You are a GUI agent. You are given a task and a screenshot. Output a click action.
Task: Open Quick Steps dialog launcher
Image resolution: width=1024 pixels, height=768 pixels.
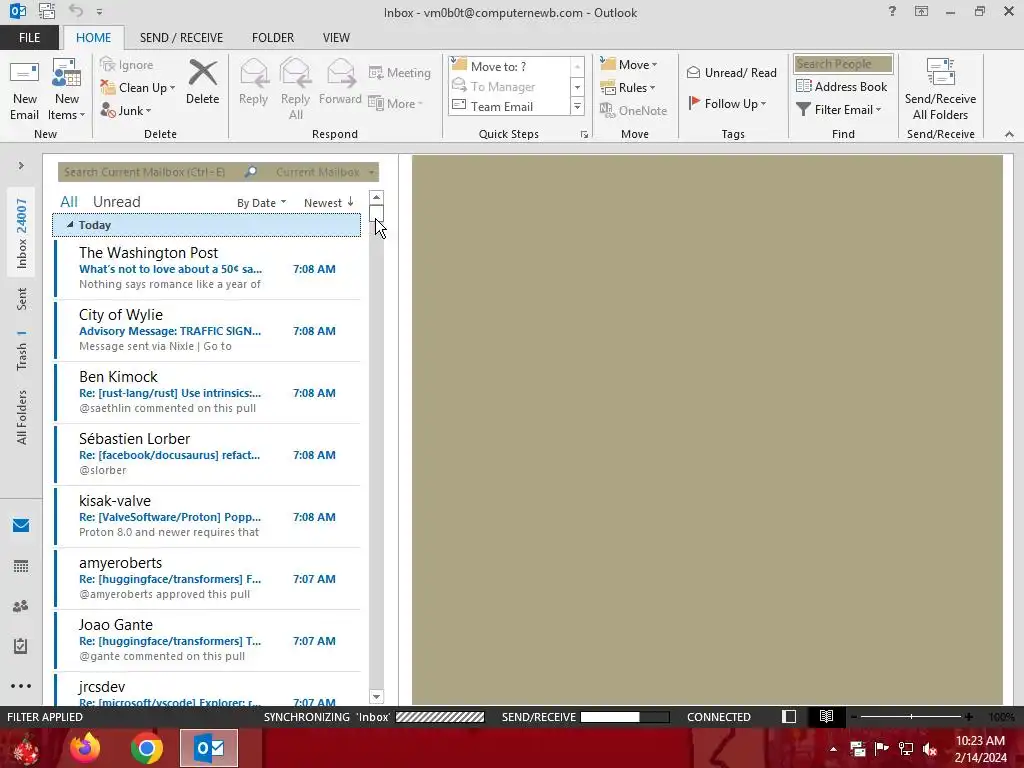[x=584, y=135]
